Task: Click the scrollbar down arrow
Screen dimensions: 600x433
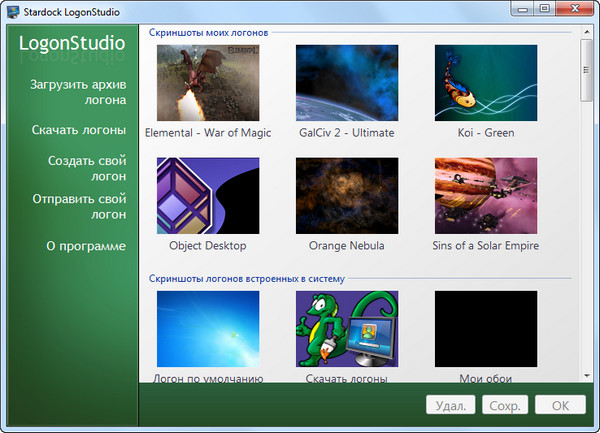Action: tap(587, 376)
